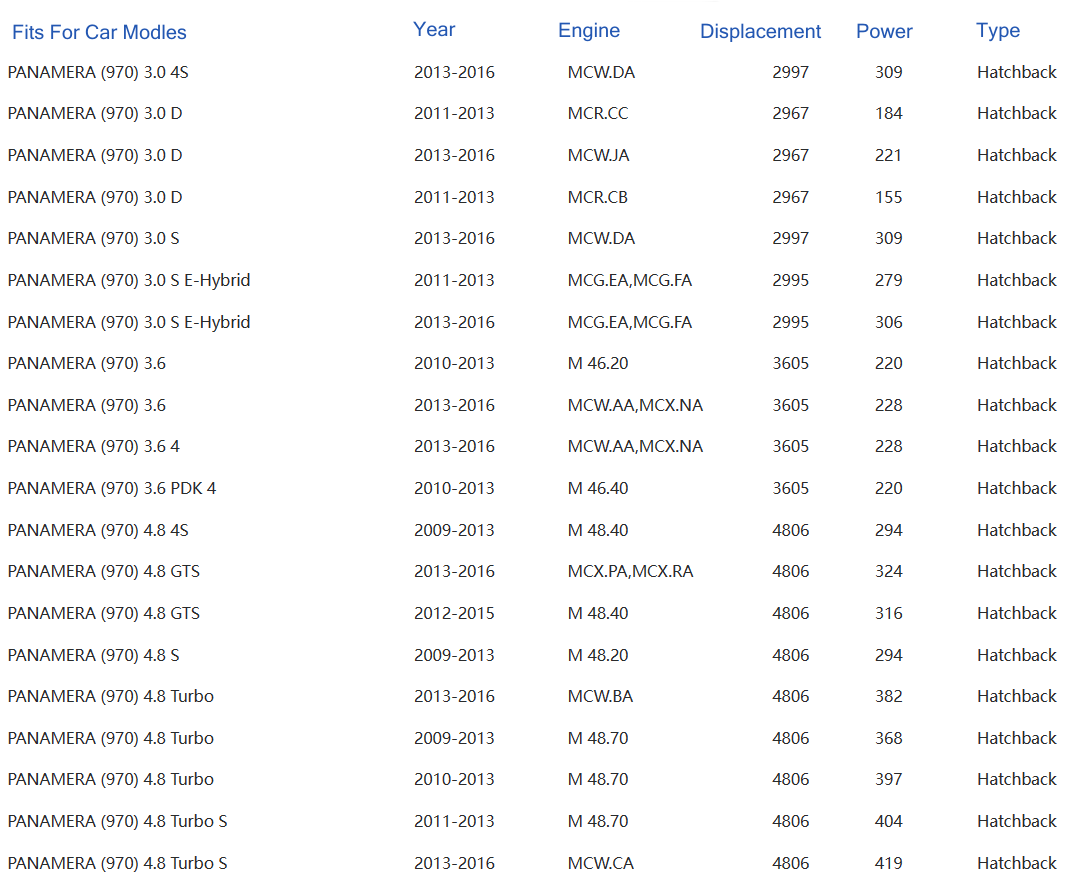Select engine code M 46.20
Screen dimensions: 1070x881
pos(598,364)
